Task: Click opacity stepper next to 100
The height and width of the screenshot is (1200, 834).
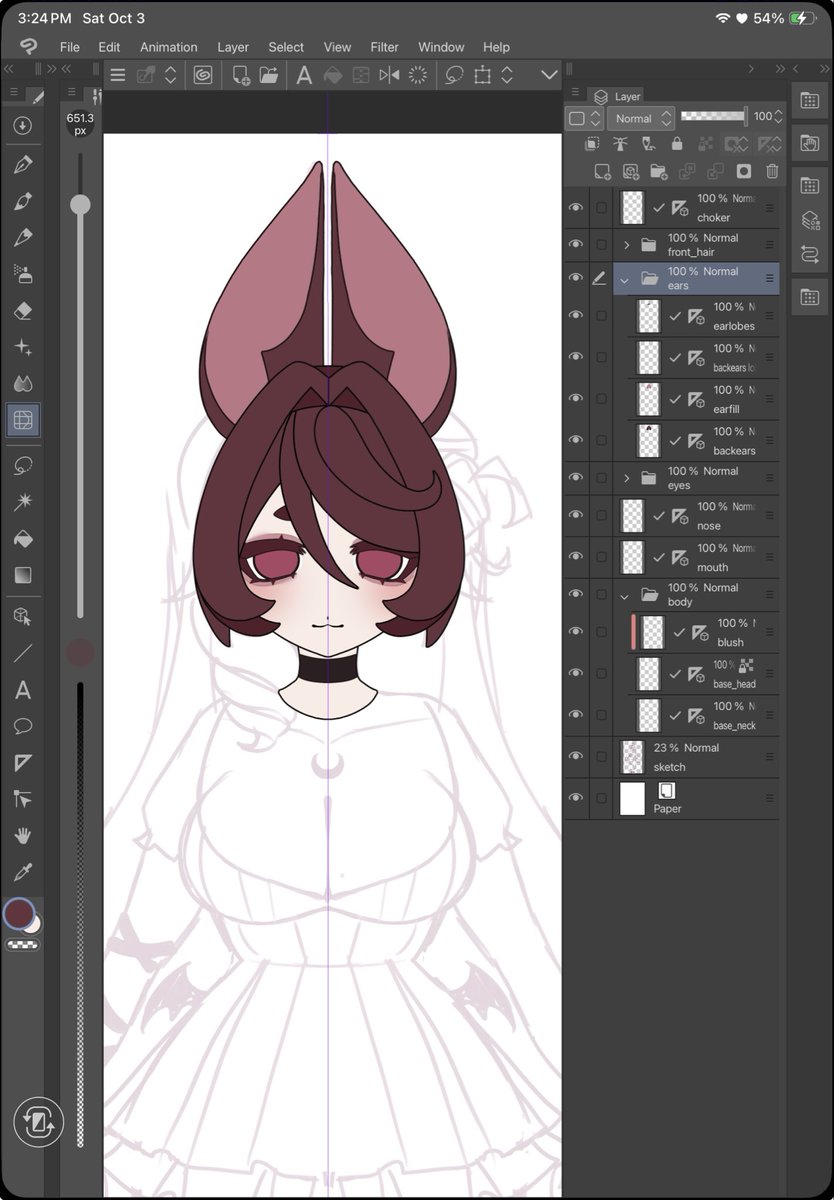Action: pyautogui.click(x=779, y=117)
